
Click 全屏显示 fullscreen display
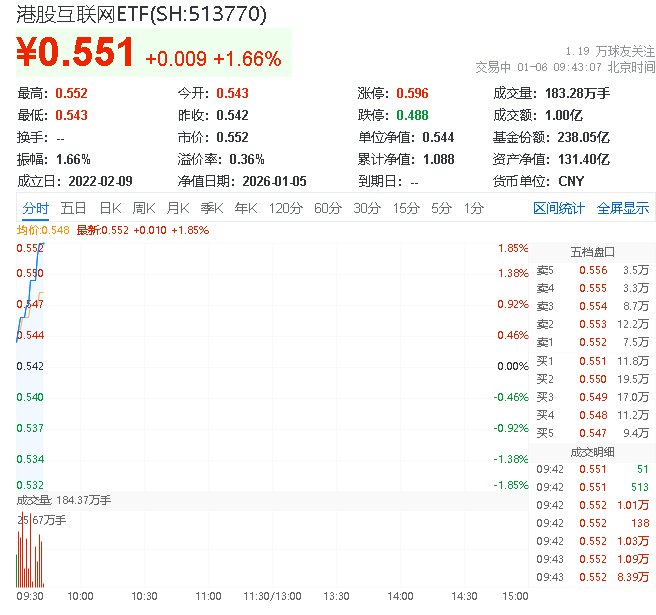click(622, 208)
